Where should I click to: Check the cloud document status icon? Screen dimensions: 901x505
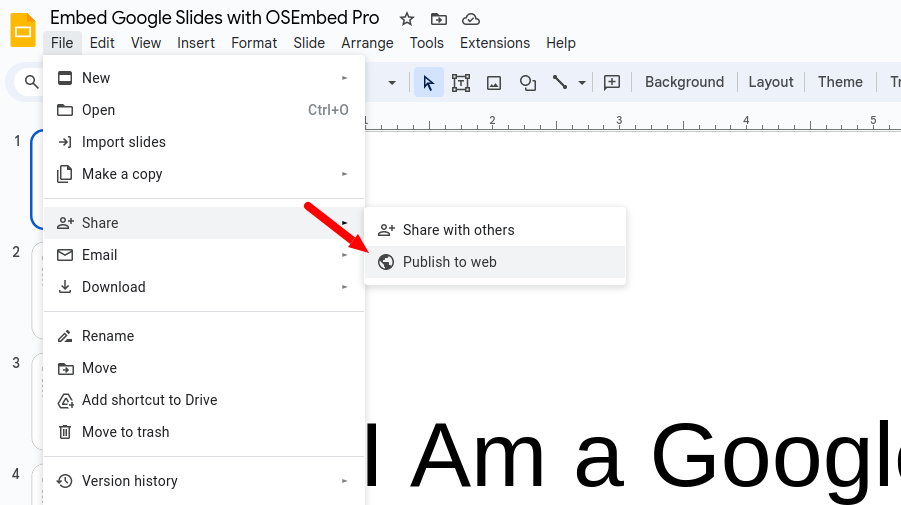pyautogui.click(x=471, y=19)
